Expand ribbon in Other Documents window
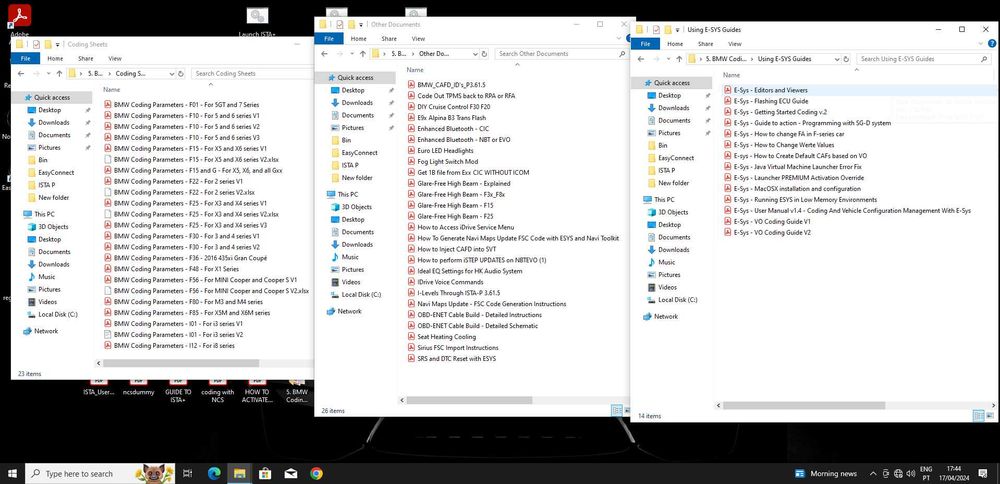1000x484 pixels. pyautogui.click(x=618, y=39)
